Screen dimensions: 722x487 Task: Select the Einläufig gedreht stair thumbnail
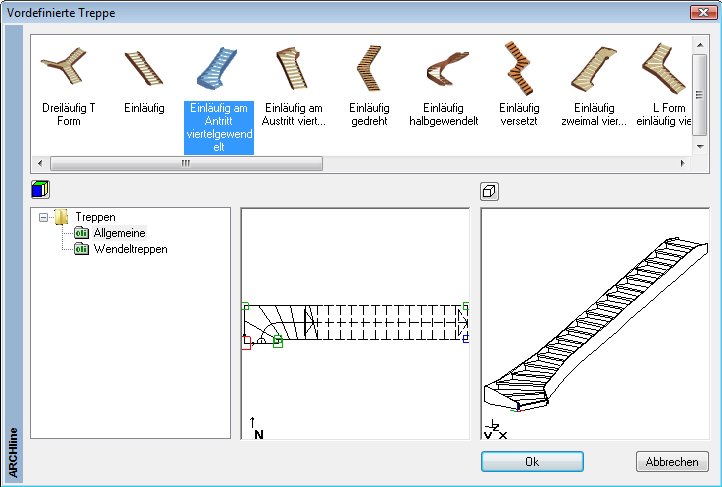369,68
